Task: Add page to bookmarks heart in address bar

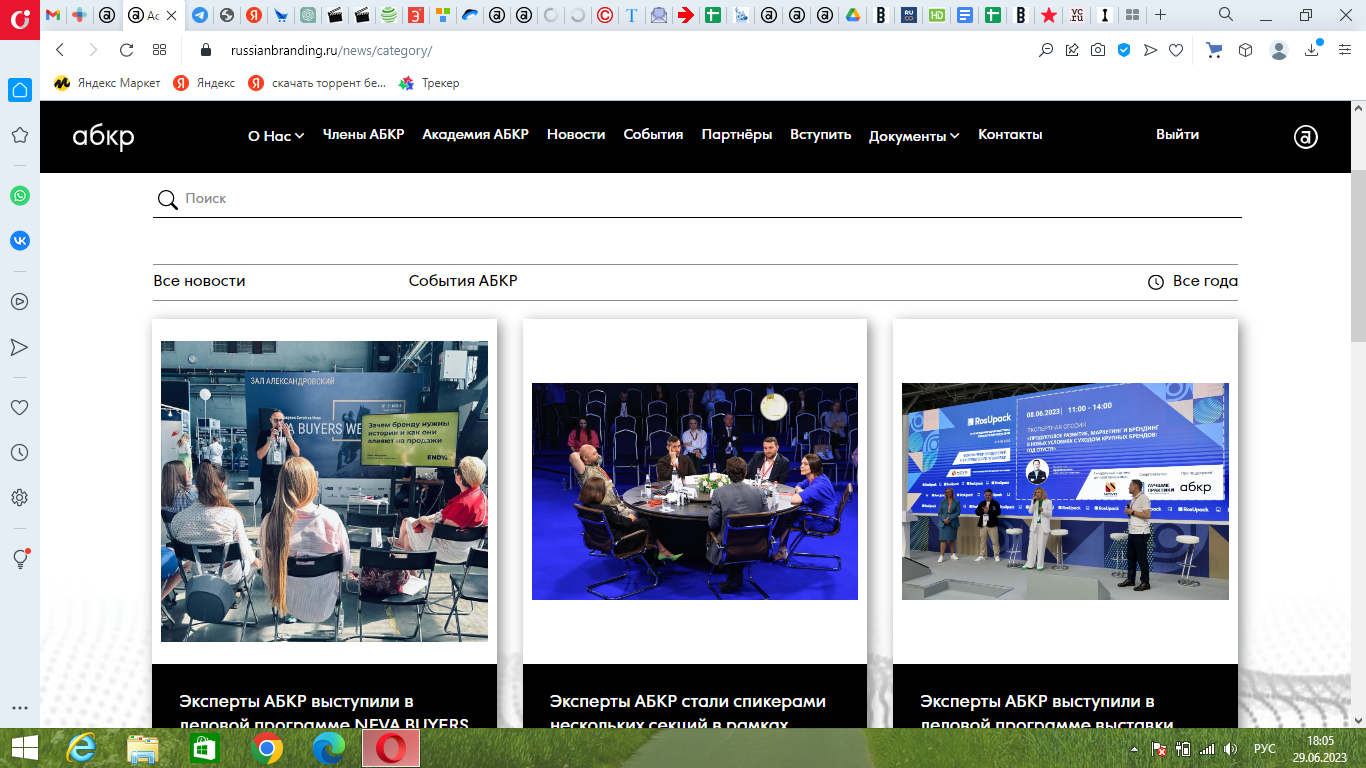Action: (x=1177, y=50)
